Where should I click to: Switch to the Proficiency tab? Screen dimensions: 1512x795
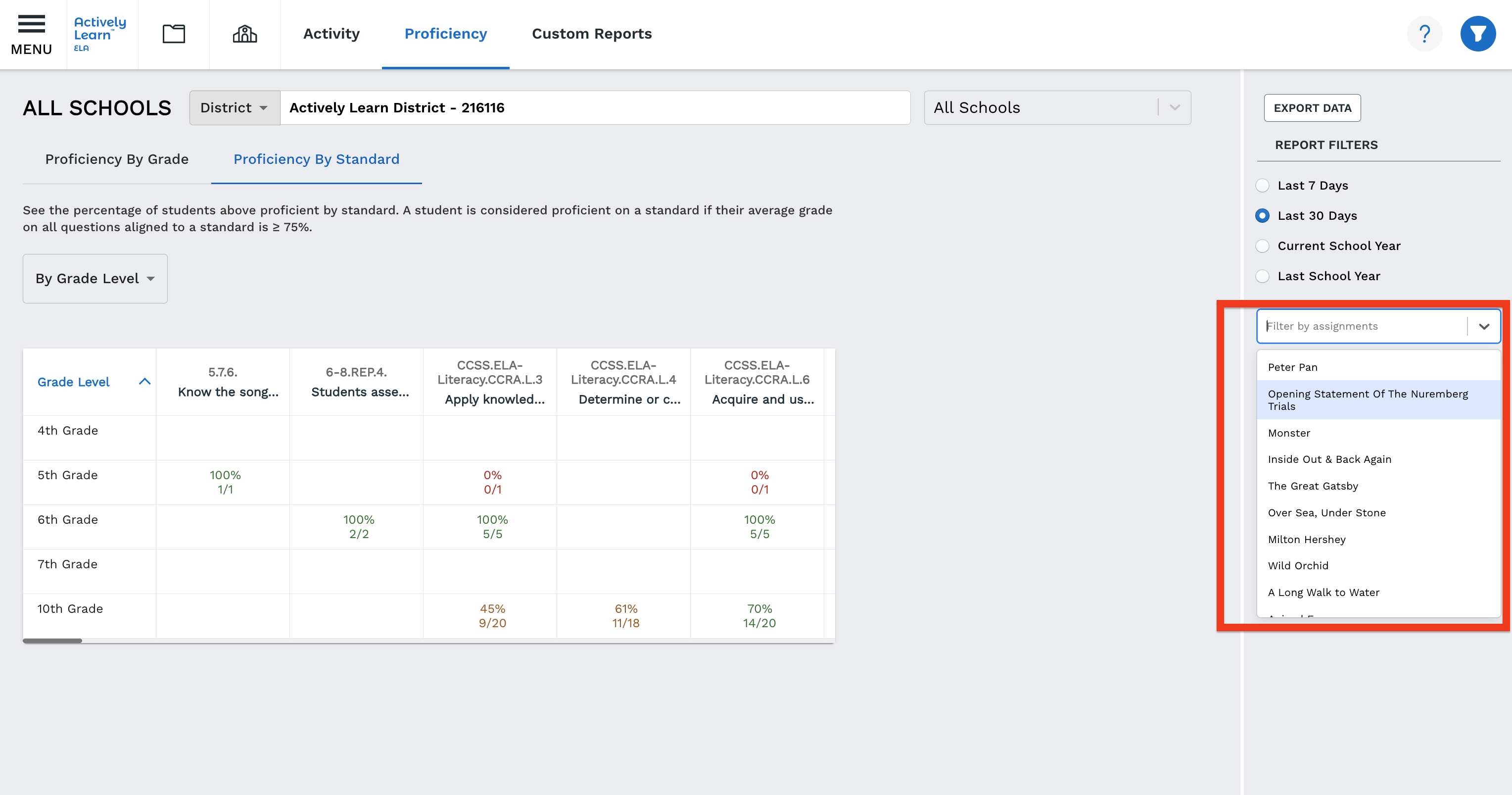[445, 34]
